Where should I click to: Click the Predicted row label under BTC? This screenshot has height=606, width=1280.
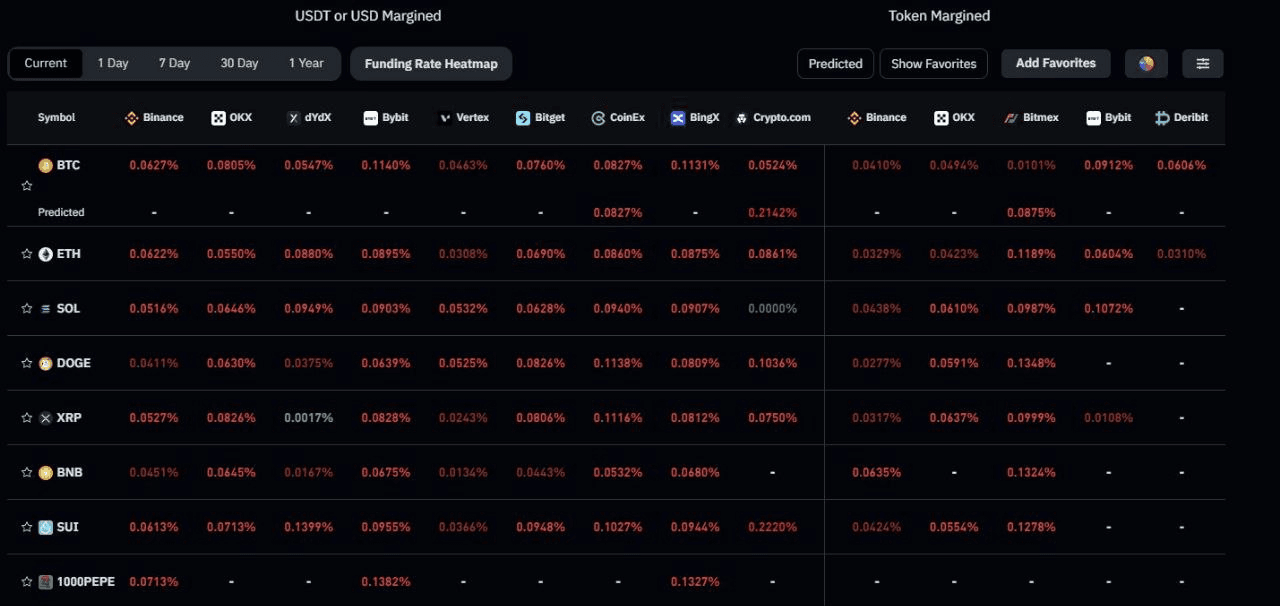(x=61, y=212)
